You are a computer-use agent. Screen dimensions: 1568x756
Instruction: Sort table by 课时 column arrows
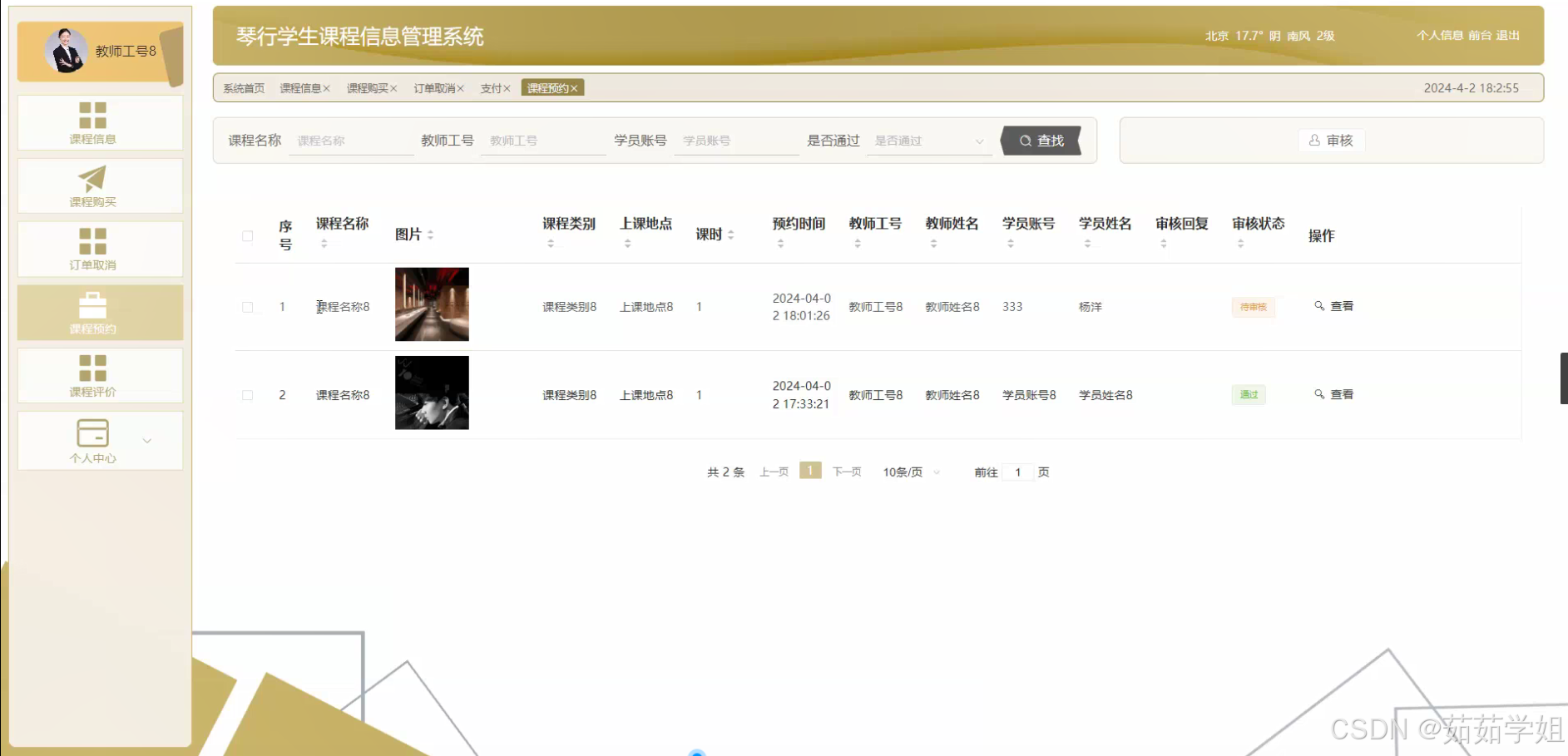pos(730,235)
